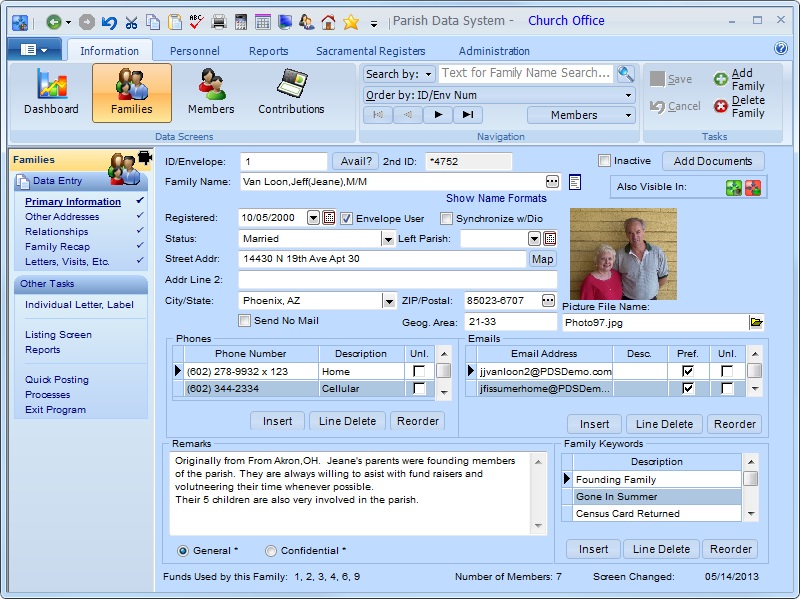Select the Confidential radio button
Viewport: 800px width, 599px height.
click(270, 551)
